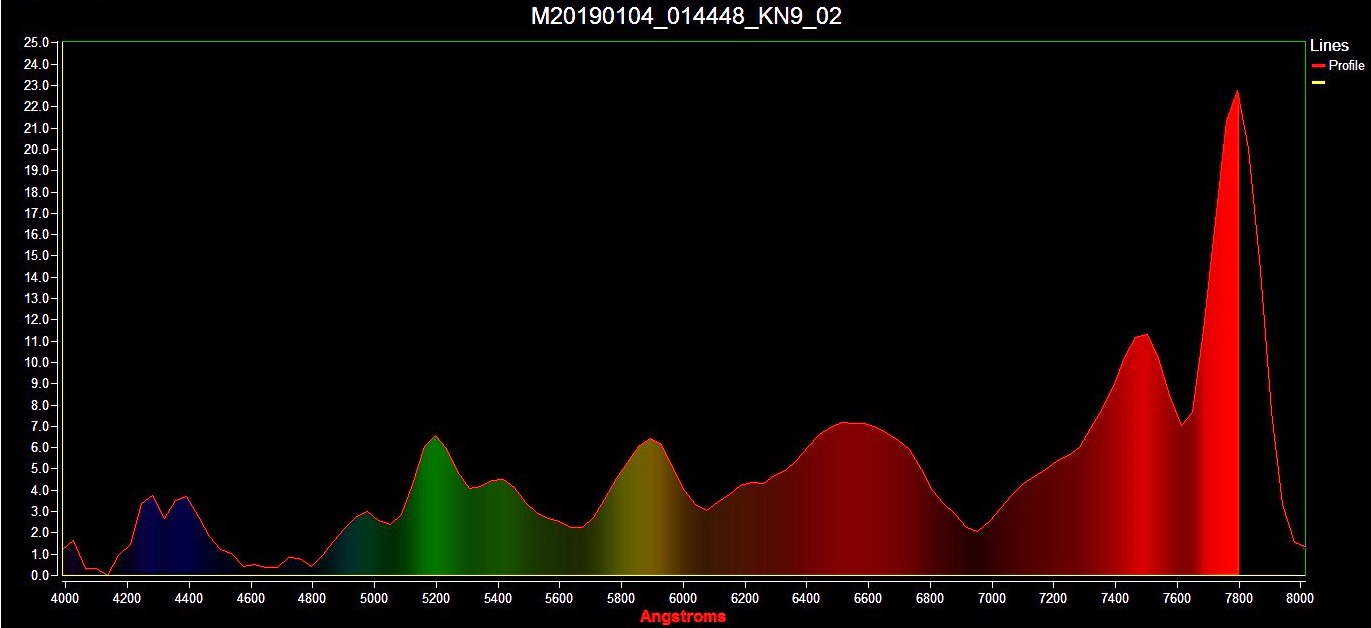Click the yellow spectrum peak near 5900 Angstroms
The width and height of the screenshot is (1371, 628).
click(650, 440)
